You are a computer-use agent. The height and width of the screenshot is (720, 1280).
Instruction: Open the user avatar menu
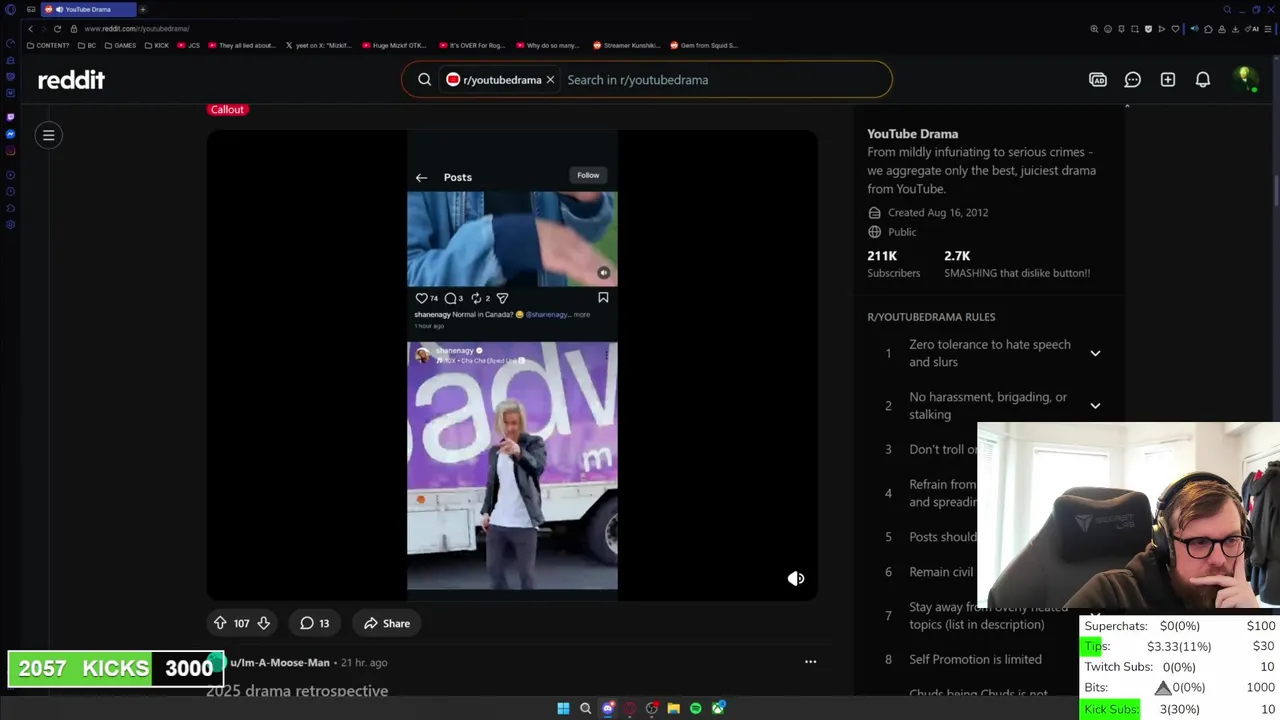click(x=1245, y=79)
